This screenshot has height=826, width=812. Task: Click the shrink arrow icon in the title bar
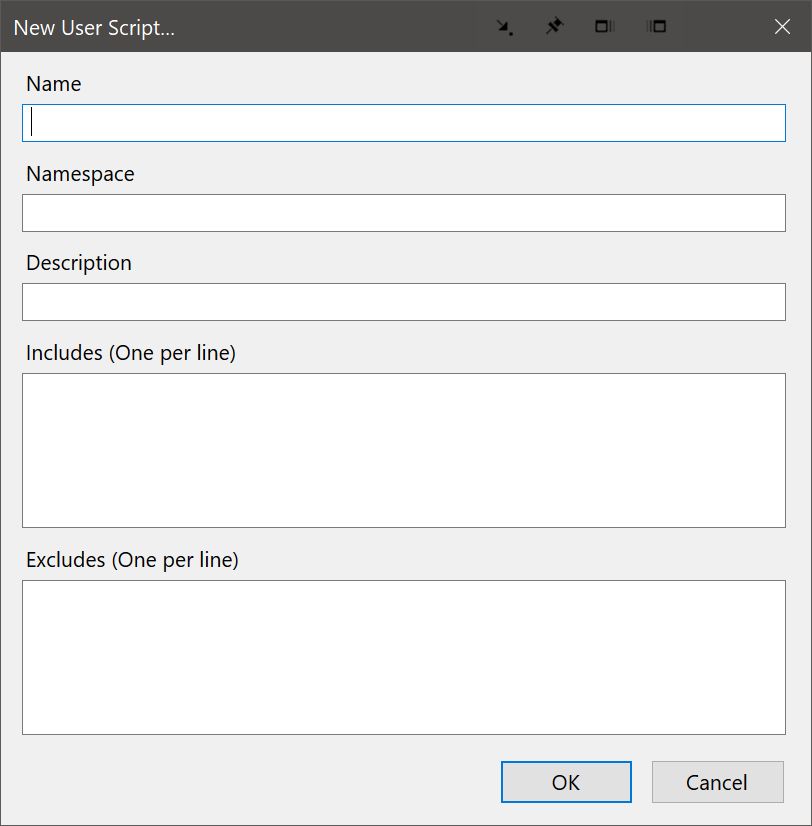point(505,27)
